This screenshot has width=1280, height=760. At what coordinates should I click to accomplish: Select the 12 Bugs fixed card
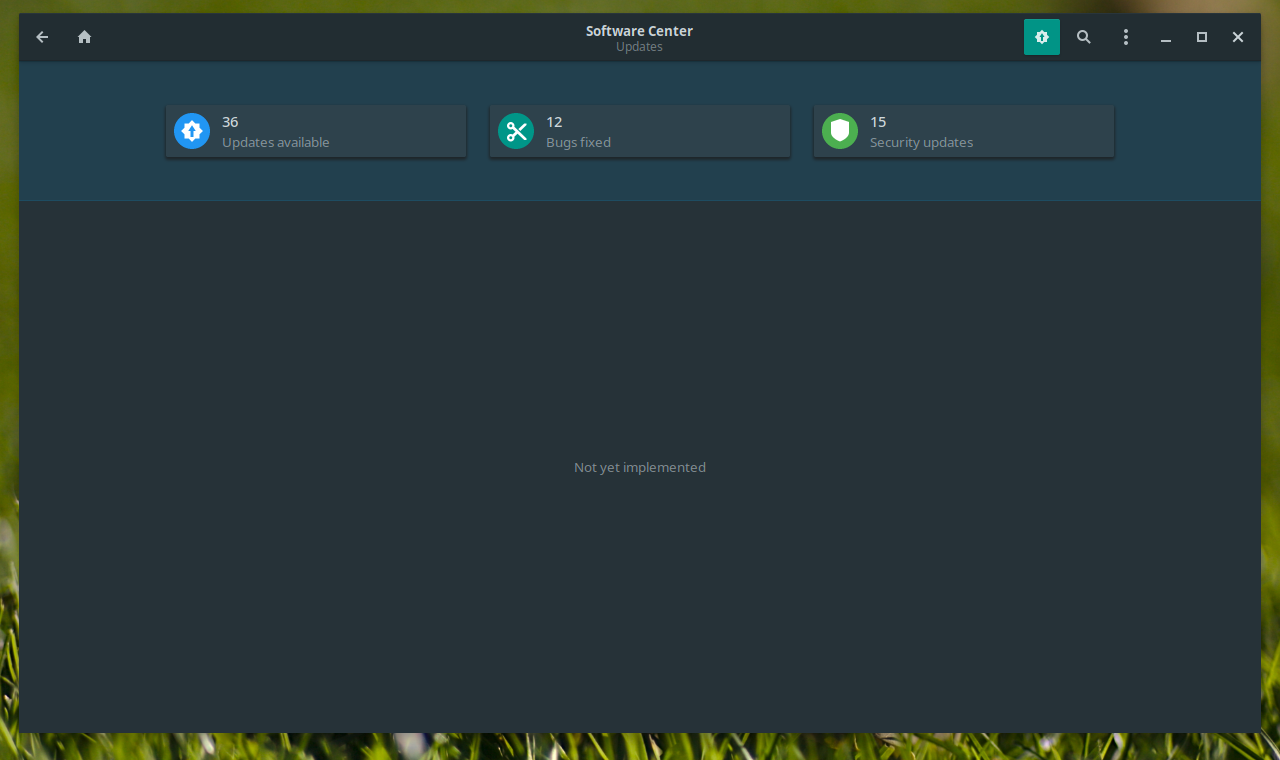pyautogui.click(x=640, y=131)
